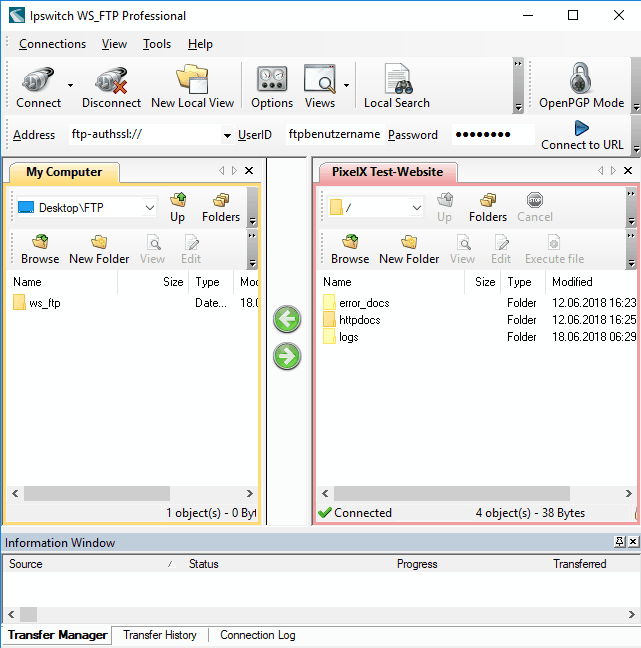Viewport: 641px width, 648px height.
Task: Open Folders in PixelX remote pane
Action: (488, 208)
